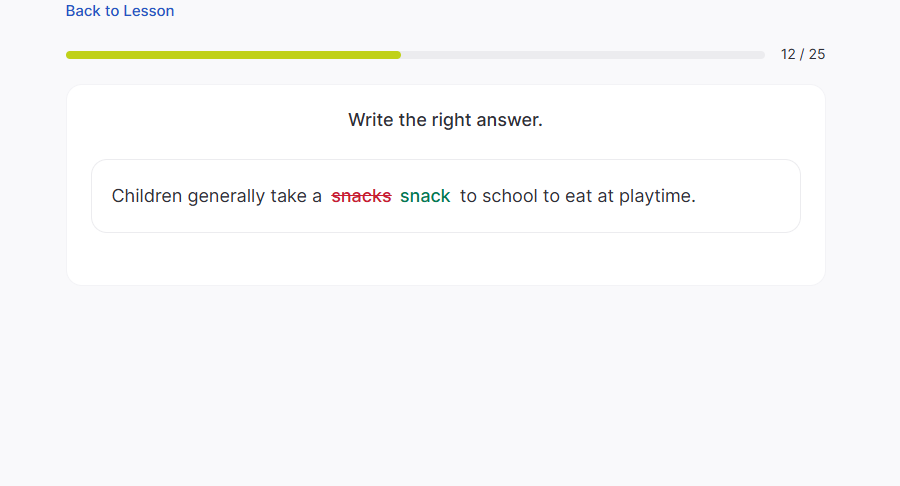Click the word 'playtime.' at the sentence end
The image size is (900, 486).
[x=657, y=196]
